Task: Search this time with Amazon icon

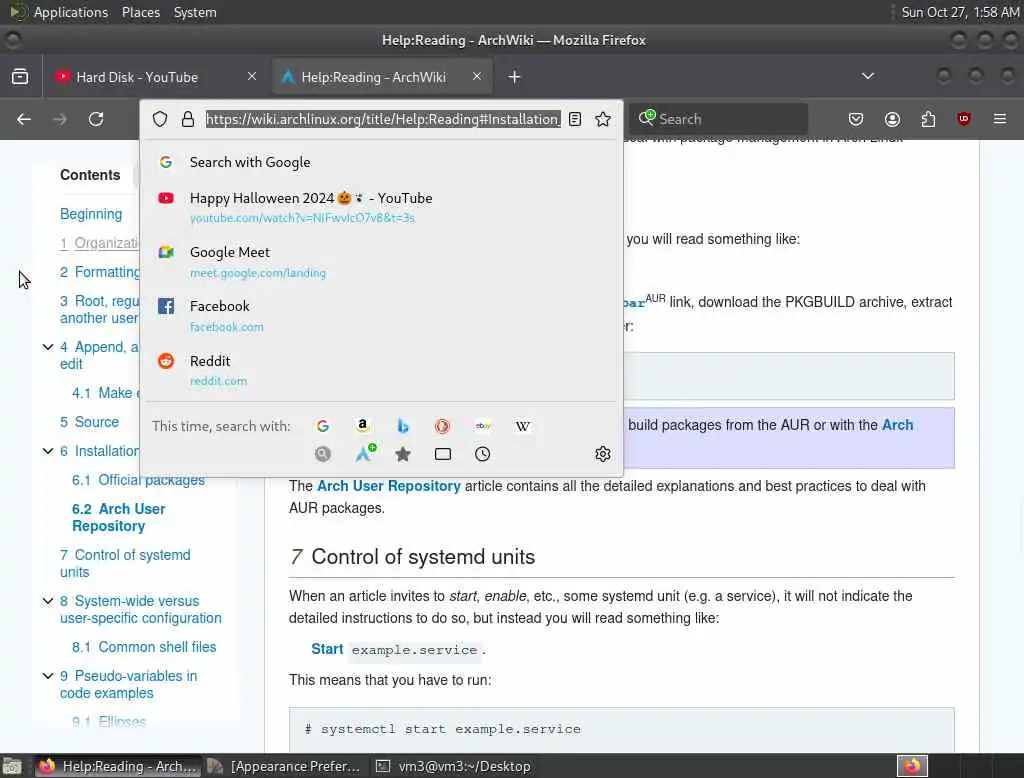Action: (362, 426)
